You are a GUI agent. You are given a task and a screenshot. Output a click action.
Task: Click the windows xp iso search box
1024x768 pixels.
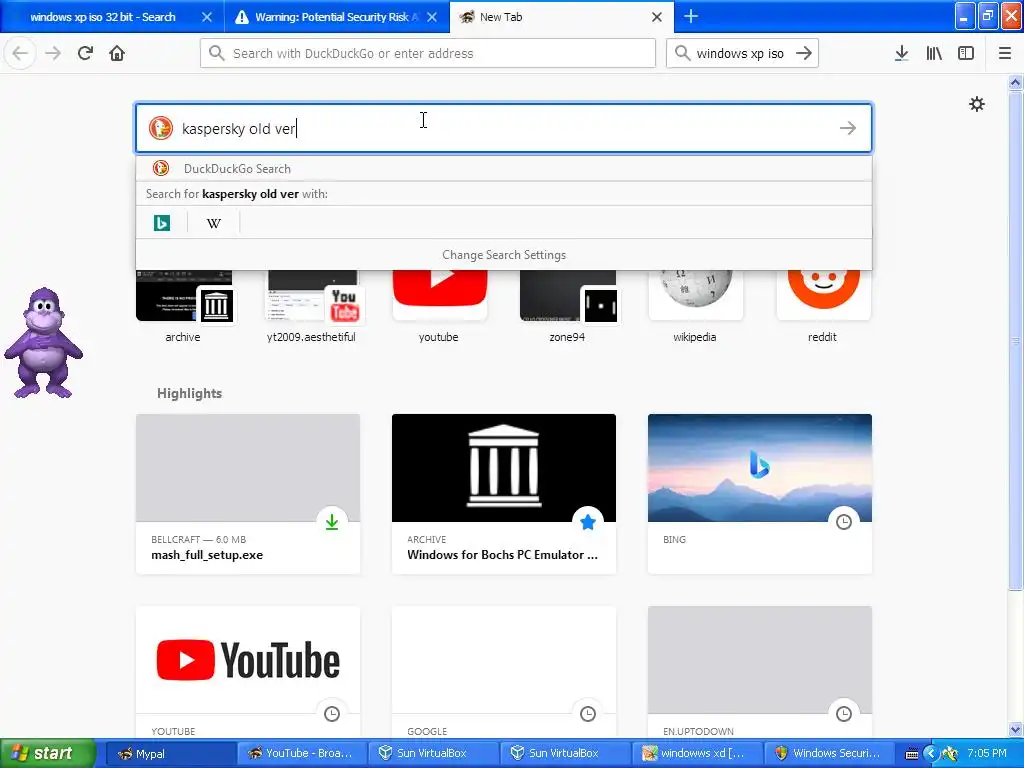(743, 53)
